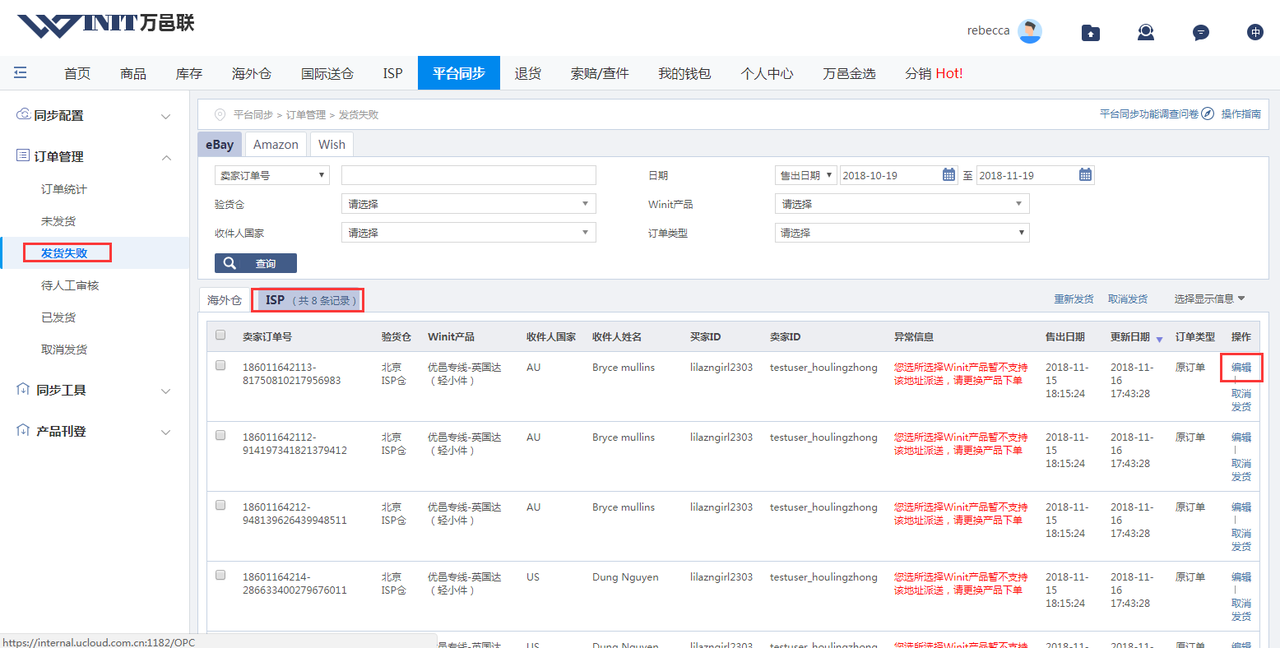Open the 操作指南 link
The width and height of the screenshot is (1280, 648).
pos(1241,114)
